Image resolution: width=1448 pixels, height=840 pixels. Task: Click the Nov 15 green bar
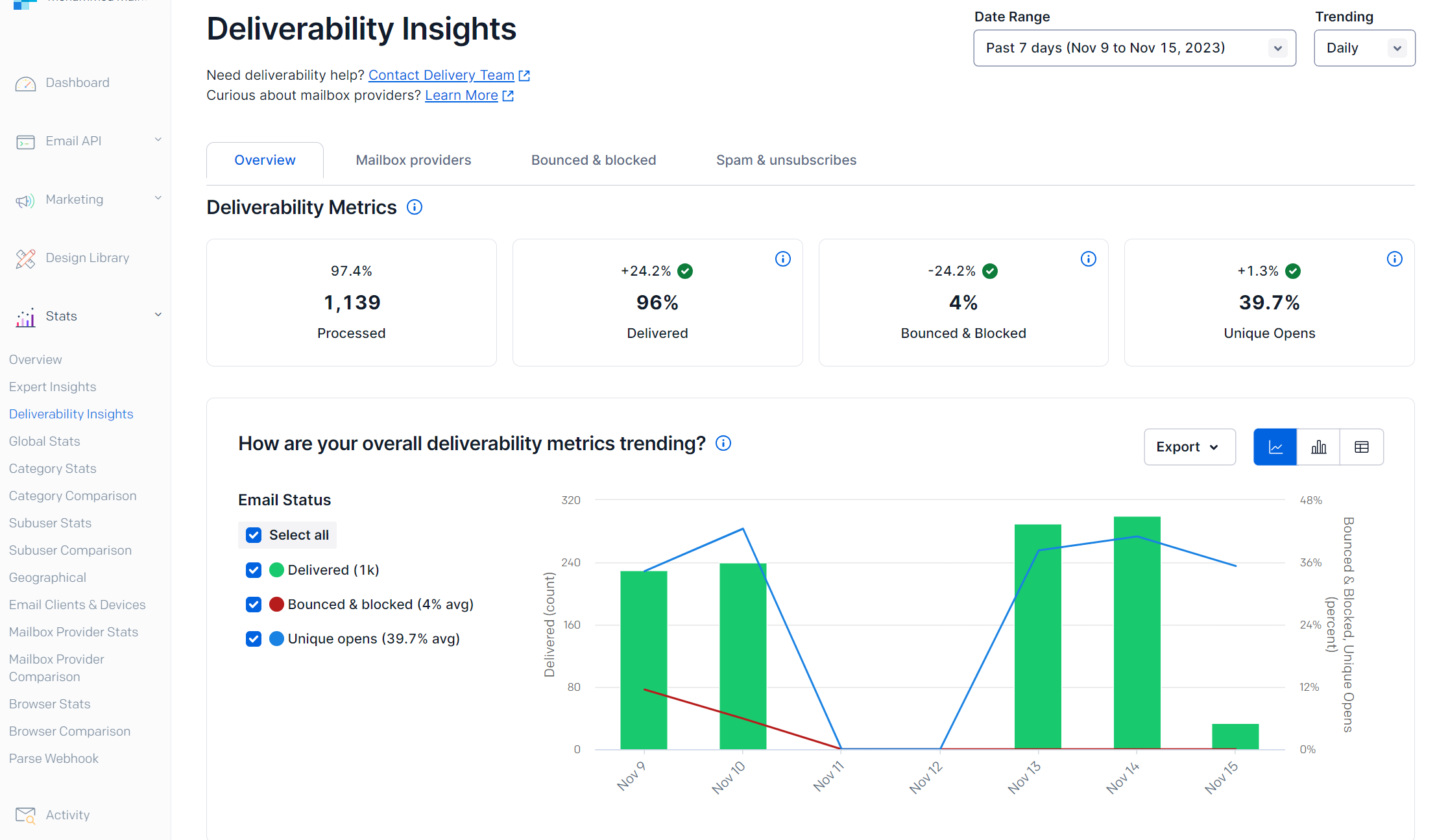[1235, 736]
